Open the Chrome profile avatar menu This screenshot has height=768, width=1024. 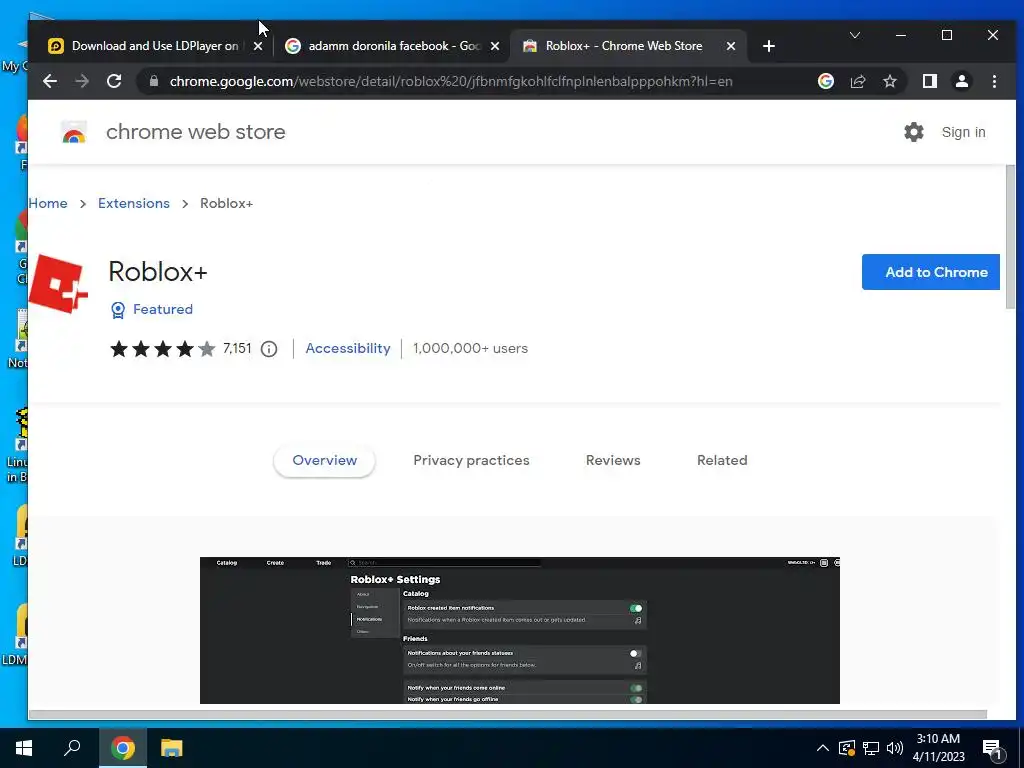pos(961,81)
